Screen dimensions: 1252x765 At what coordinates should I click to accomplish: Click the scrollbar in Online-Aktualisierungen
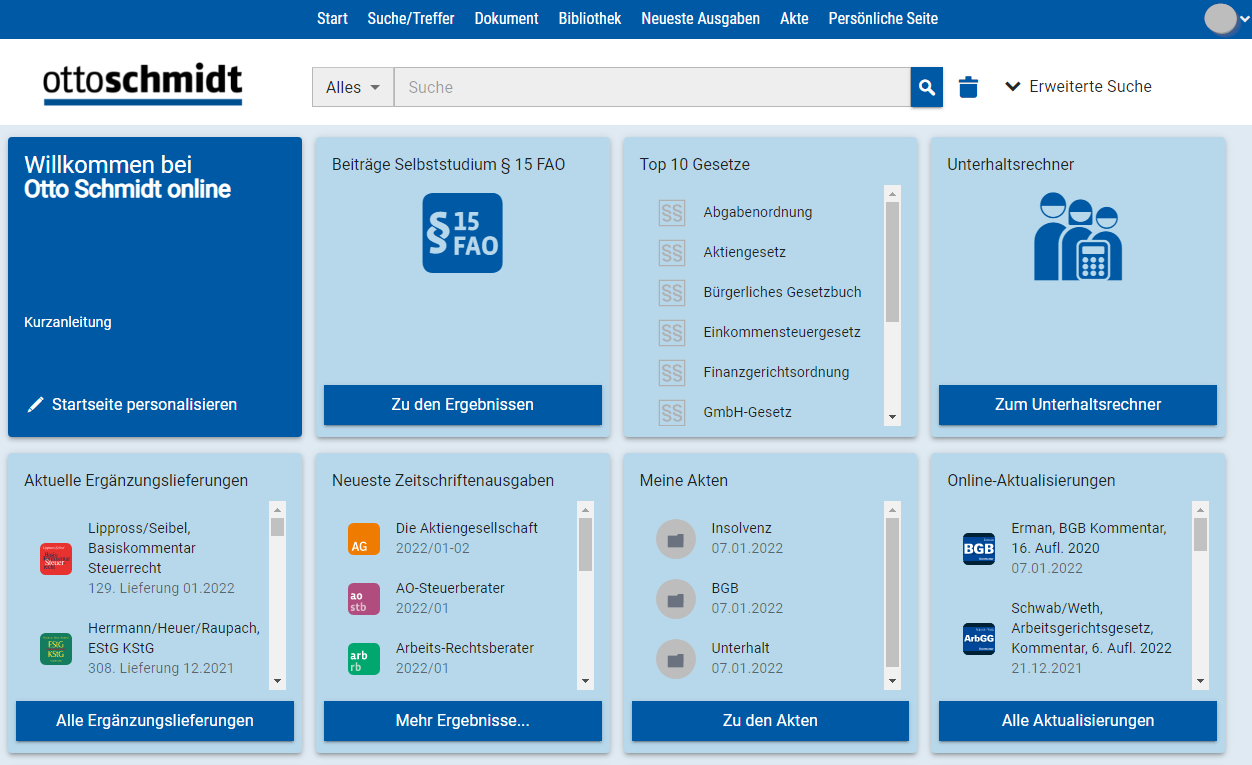point(1200,595)
